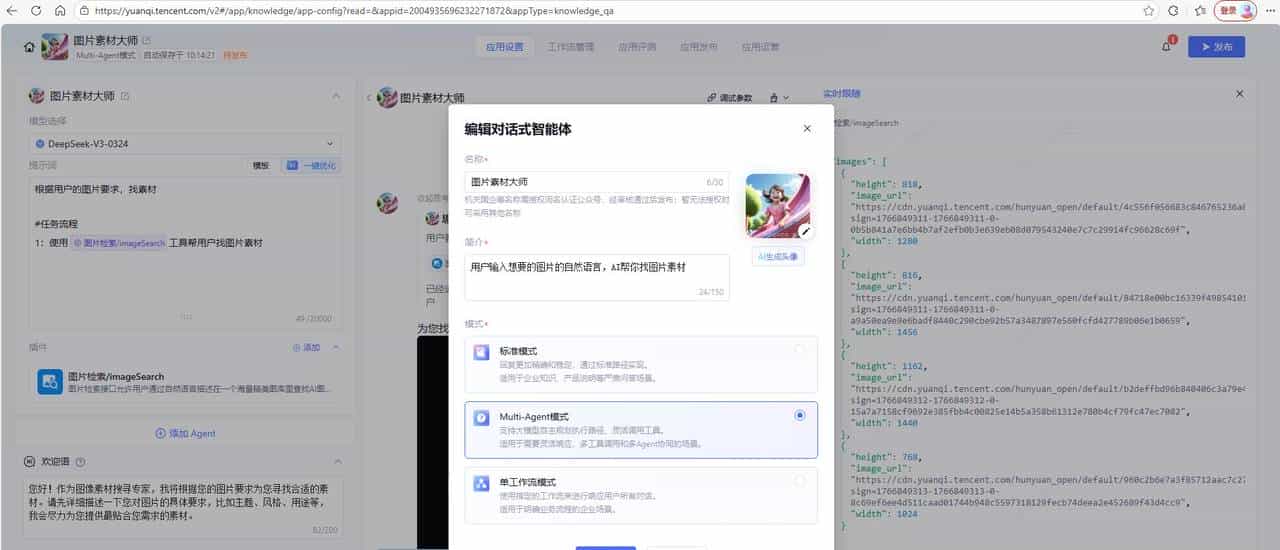Click the Multi-Agent模式 tag under the header title

click(x=105, y=55)
